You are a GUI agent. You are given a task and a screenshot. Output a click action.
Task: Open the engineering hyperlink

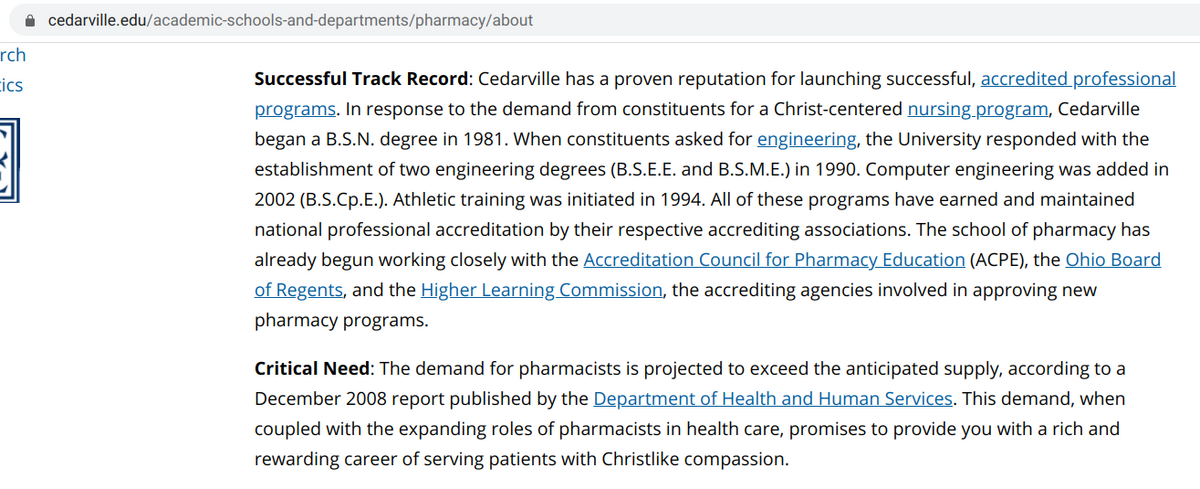coord(806,139)
